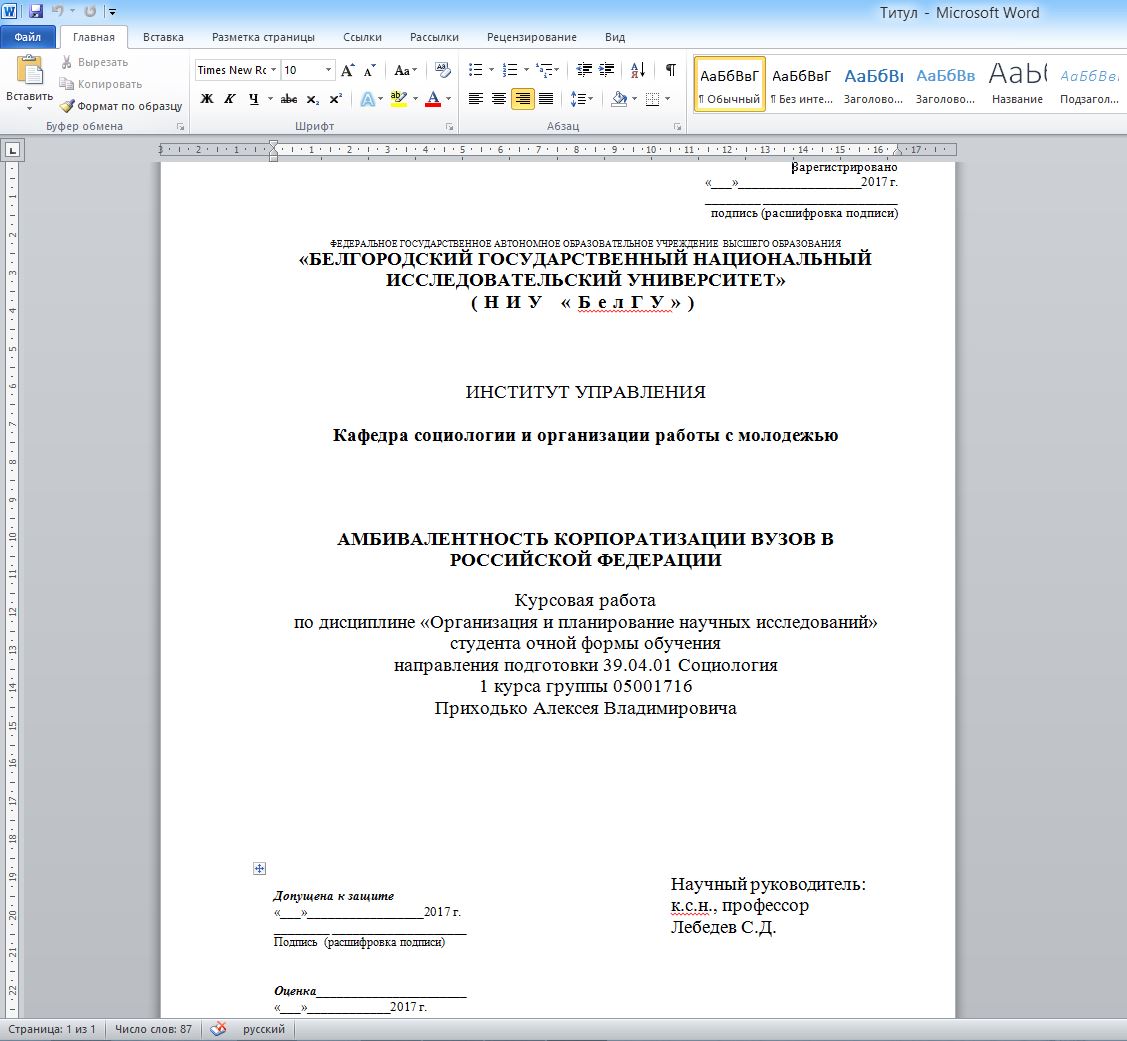Screen dimensions: 1127x1041
Task: Open the change case (Aa) dropdown
Action: point(405,70)
